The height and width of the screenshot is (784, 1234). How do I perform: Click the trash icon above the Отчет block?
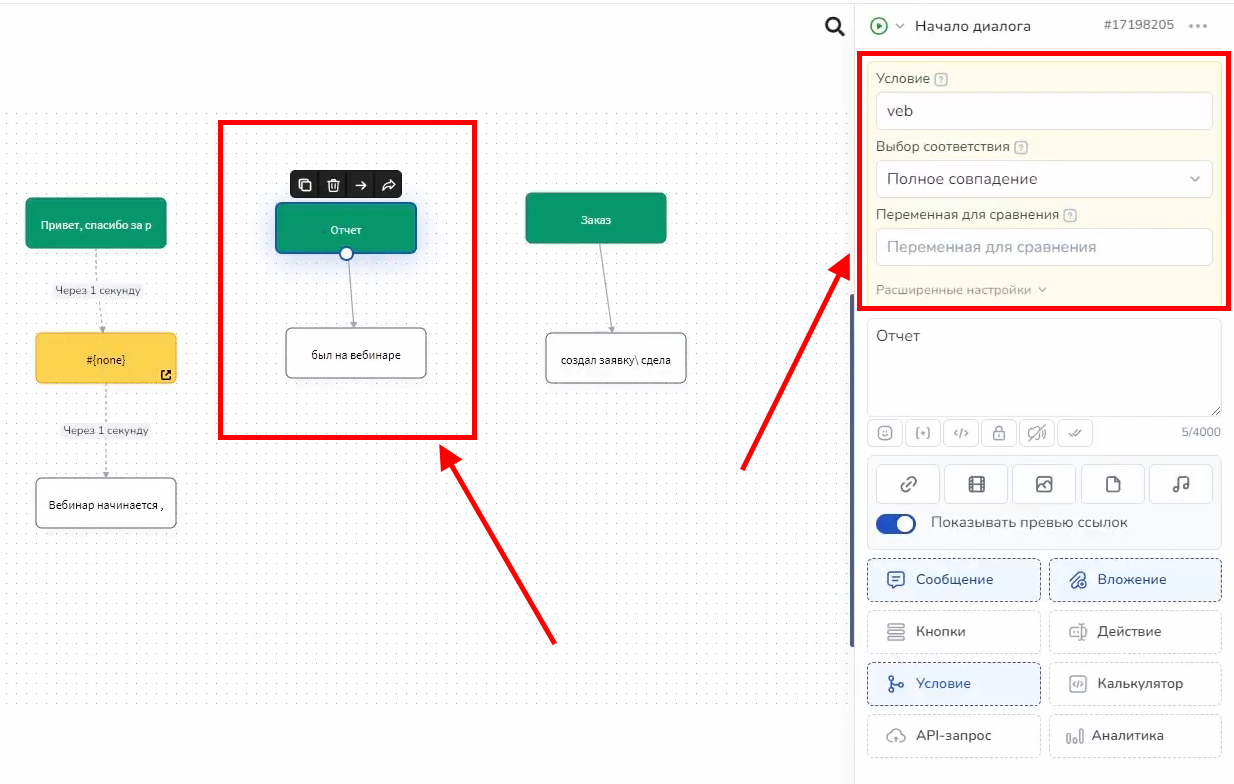click(333, 185)
